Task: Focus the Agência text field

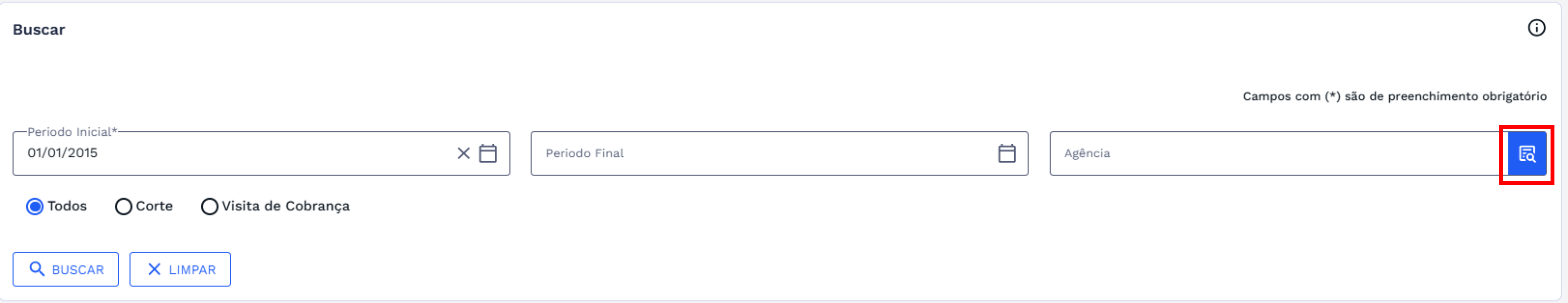Action: pos(1272,153)
